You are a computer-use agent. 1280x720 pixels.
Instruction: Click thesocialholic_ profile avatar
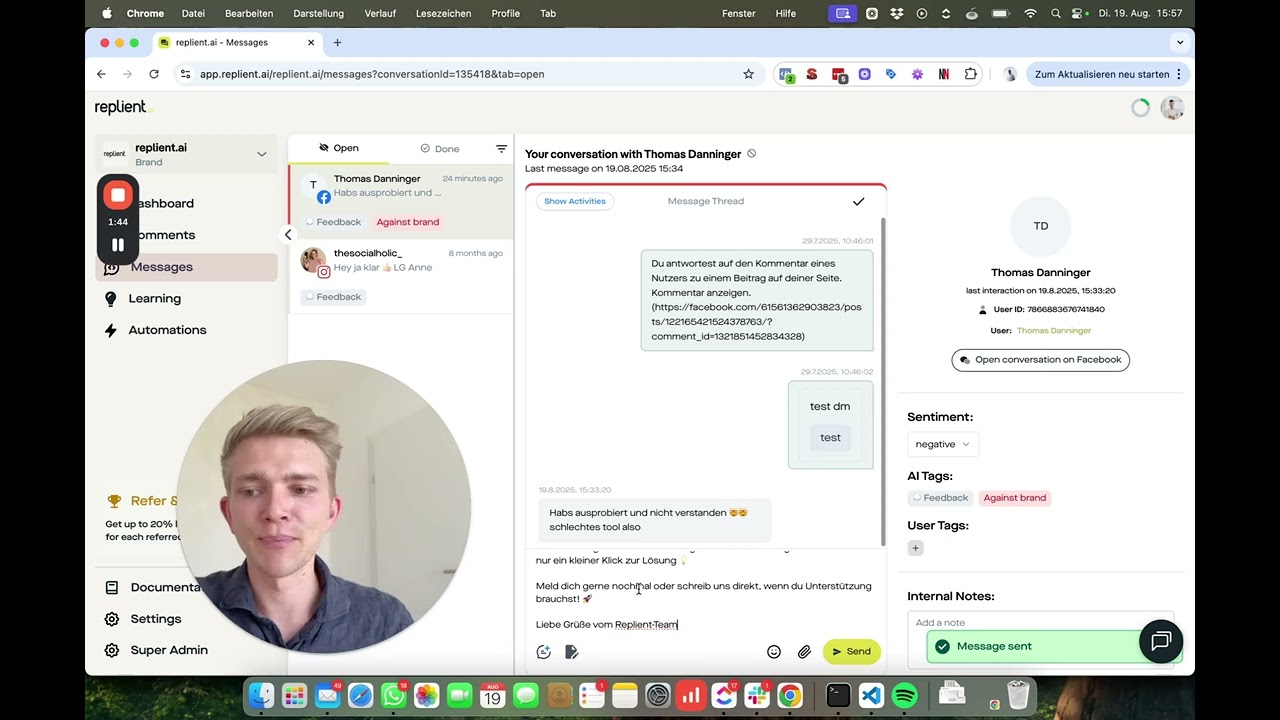(313, 259)
